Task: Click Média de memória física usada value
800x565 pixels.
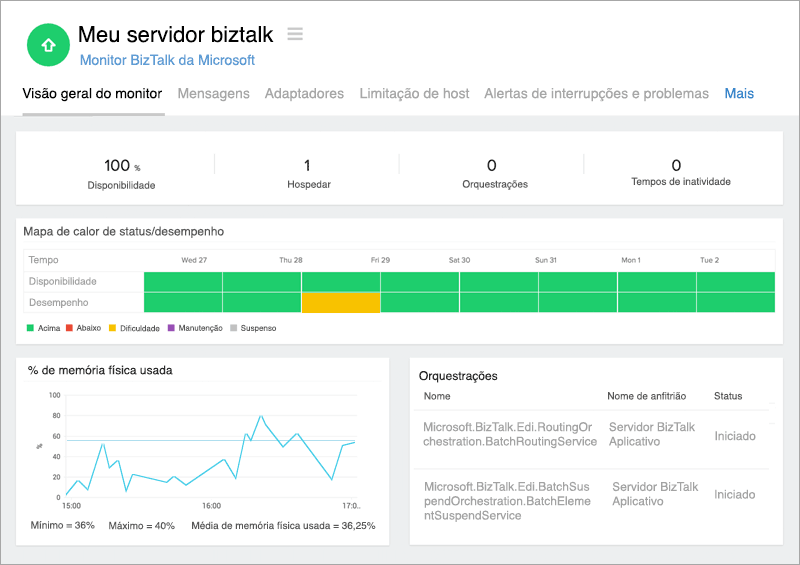Action: click(x=283, y=525)
